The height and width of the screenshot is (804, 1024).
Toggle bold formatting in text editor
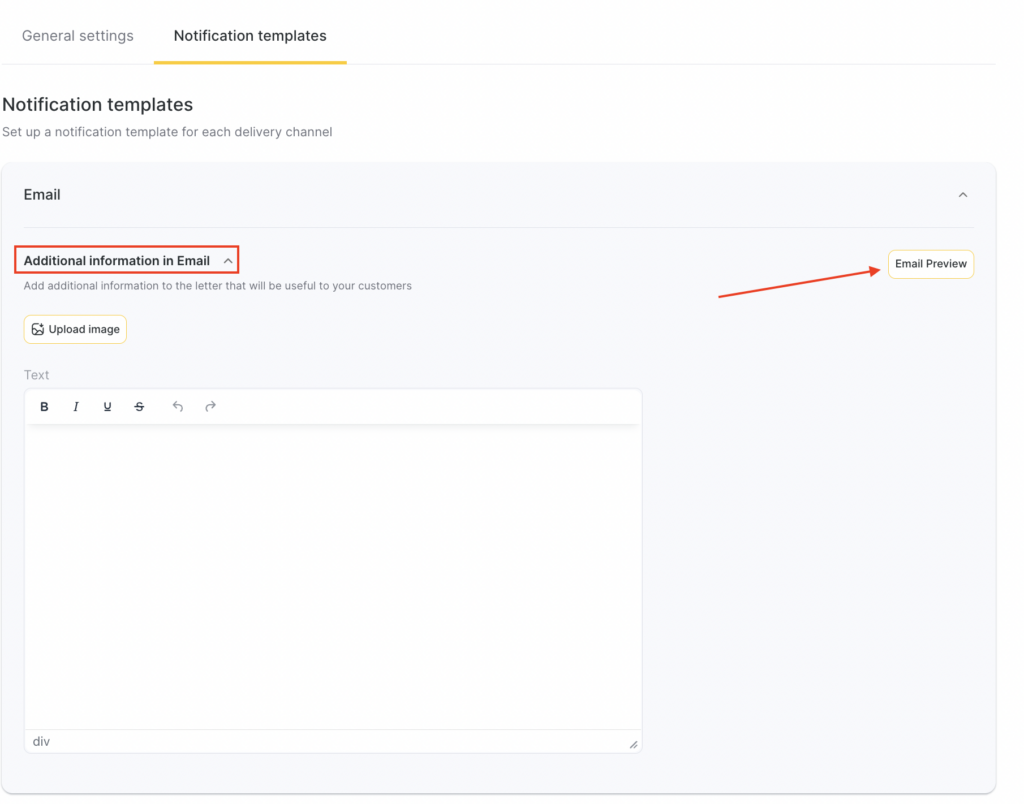(44, 407)
